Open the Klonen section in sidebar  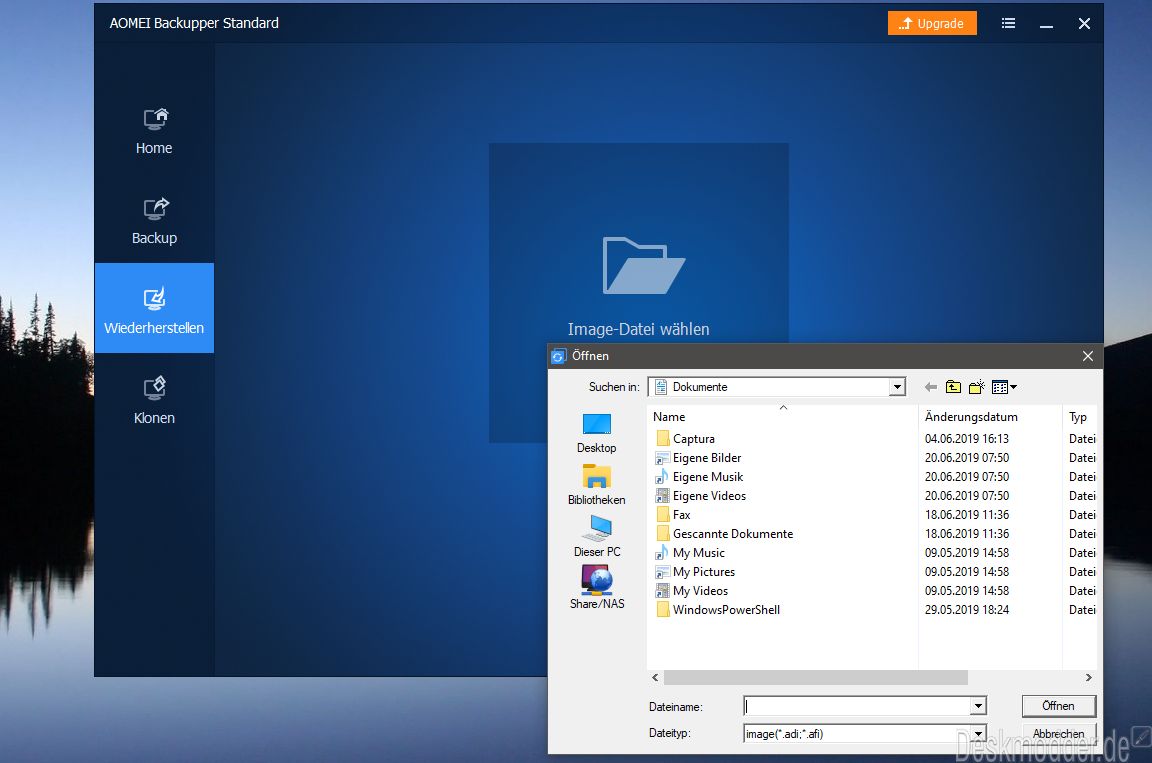click(x=154, y=400)
